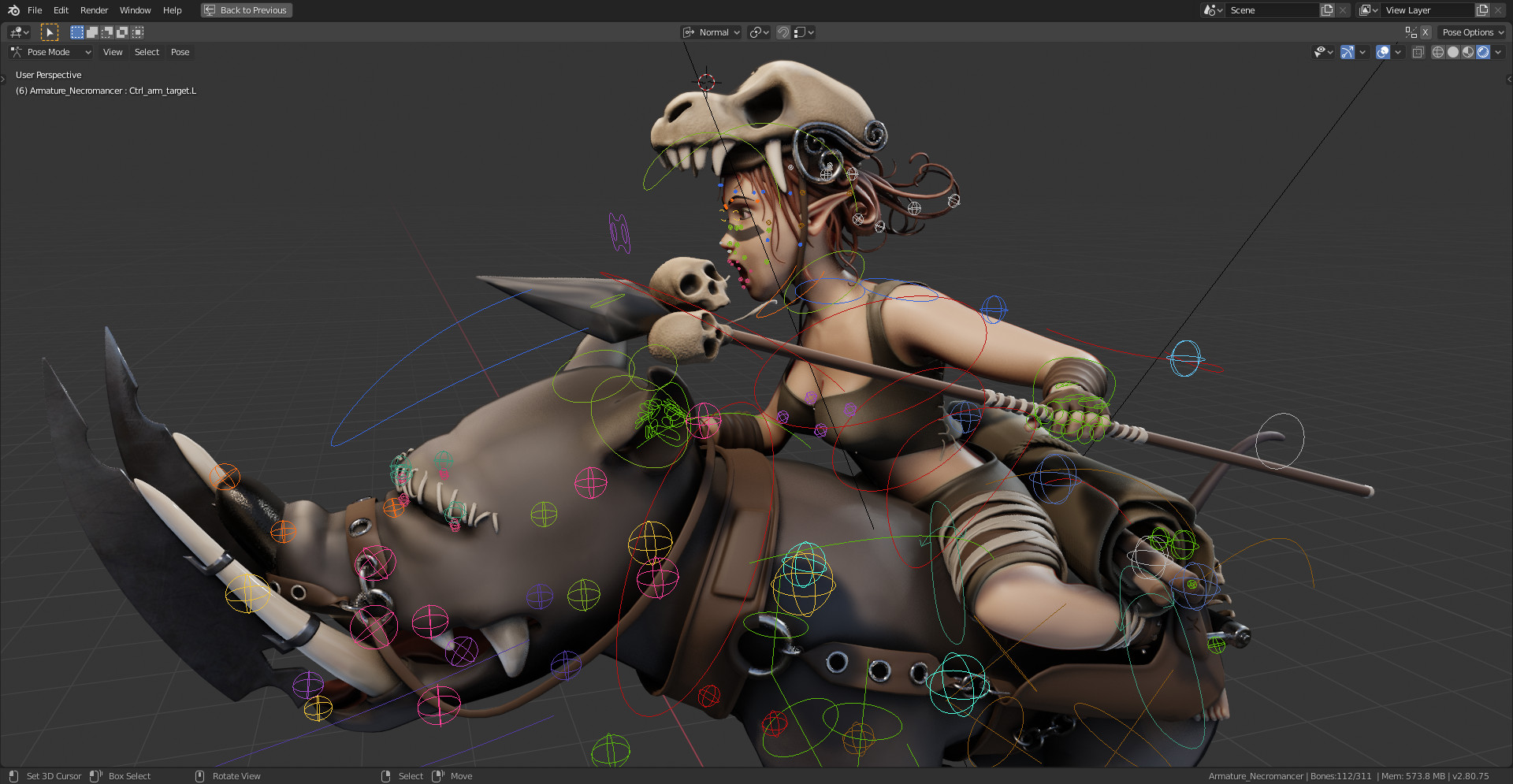Choose Extend existing selection mode
Image resolution: width=1513 pixels, height=784 pixels.
91,32
